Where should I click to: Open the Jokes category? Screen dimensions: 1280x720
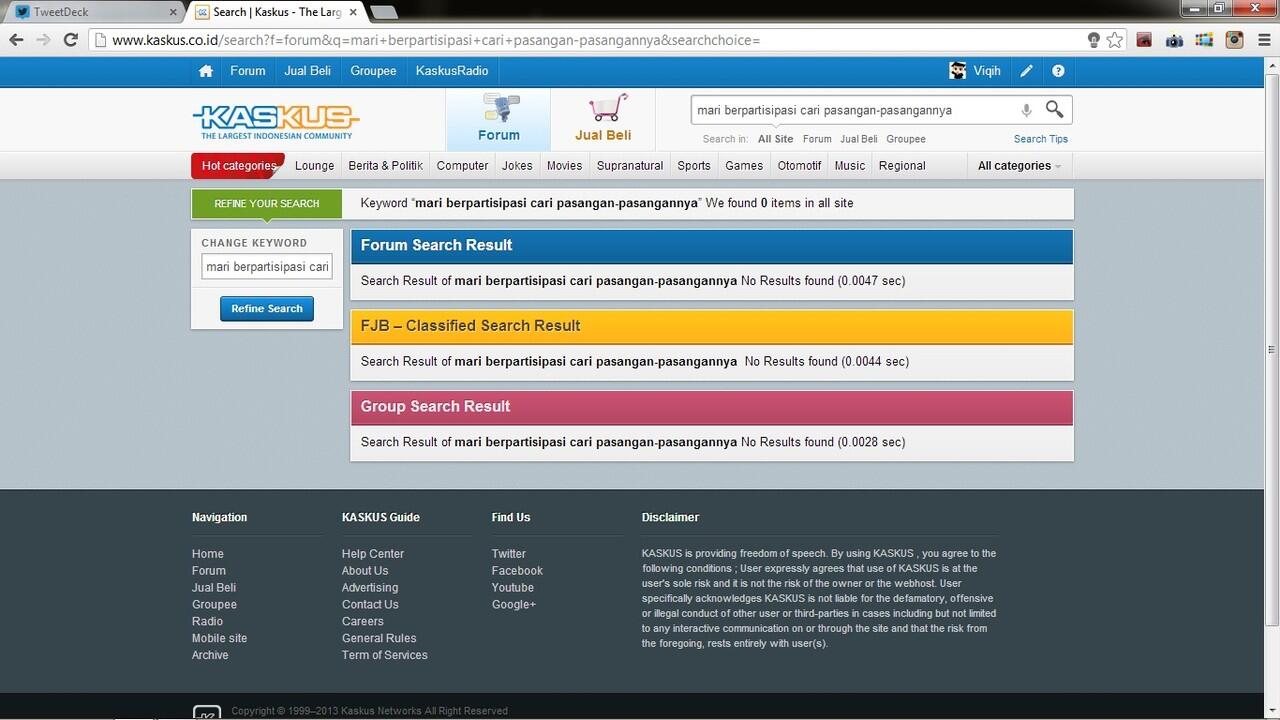(x=517, y=166)
